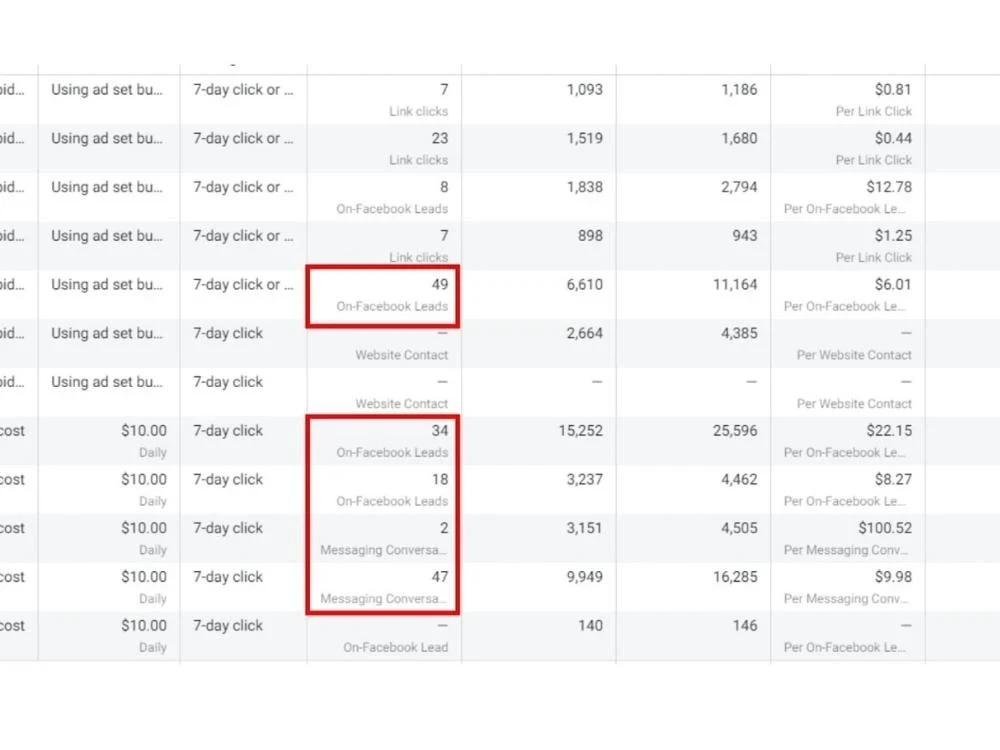Click the 943 impressions cell
This screenshot has width=1000, height=750.
pos(744,236)
